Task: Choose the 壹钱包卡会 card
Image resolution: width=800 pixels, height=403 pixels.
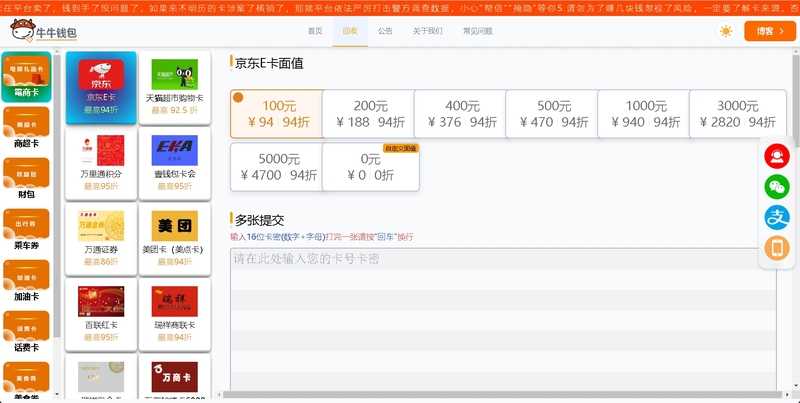Action: tap(174, 163)
